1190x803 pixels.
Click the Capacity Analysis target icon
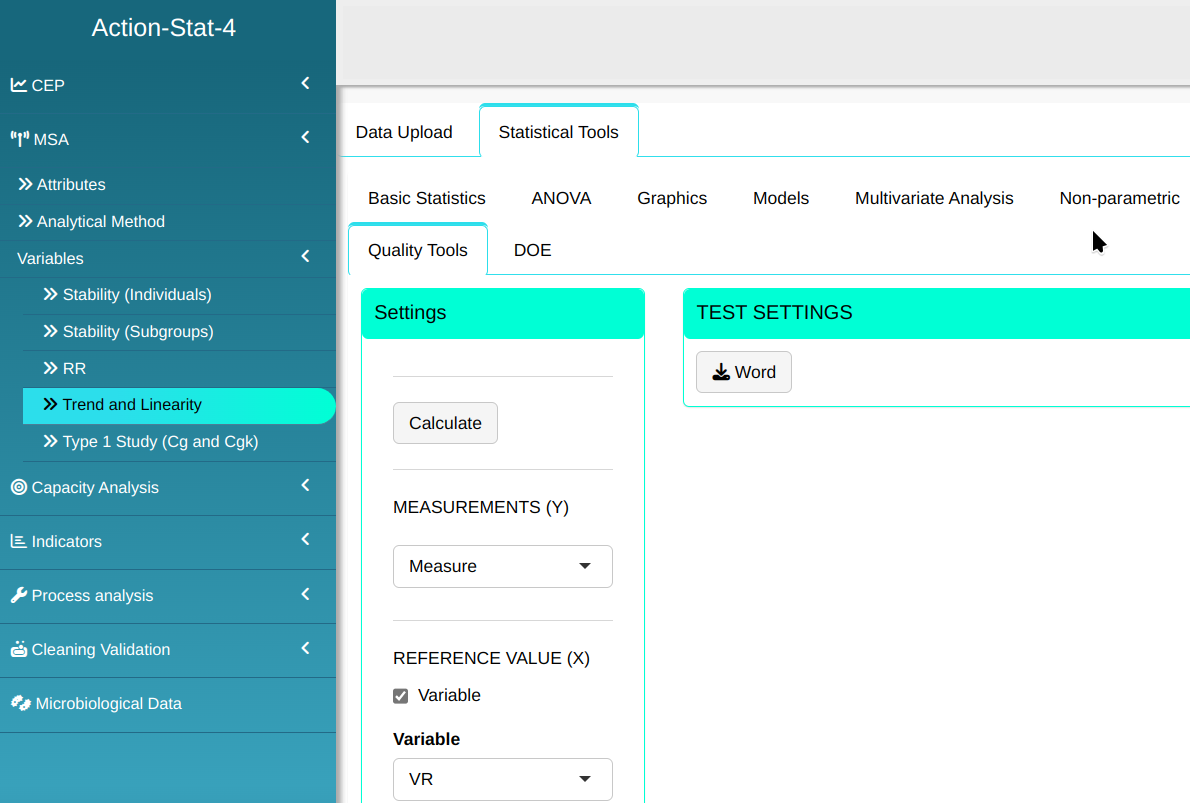click(19, 487)
